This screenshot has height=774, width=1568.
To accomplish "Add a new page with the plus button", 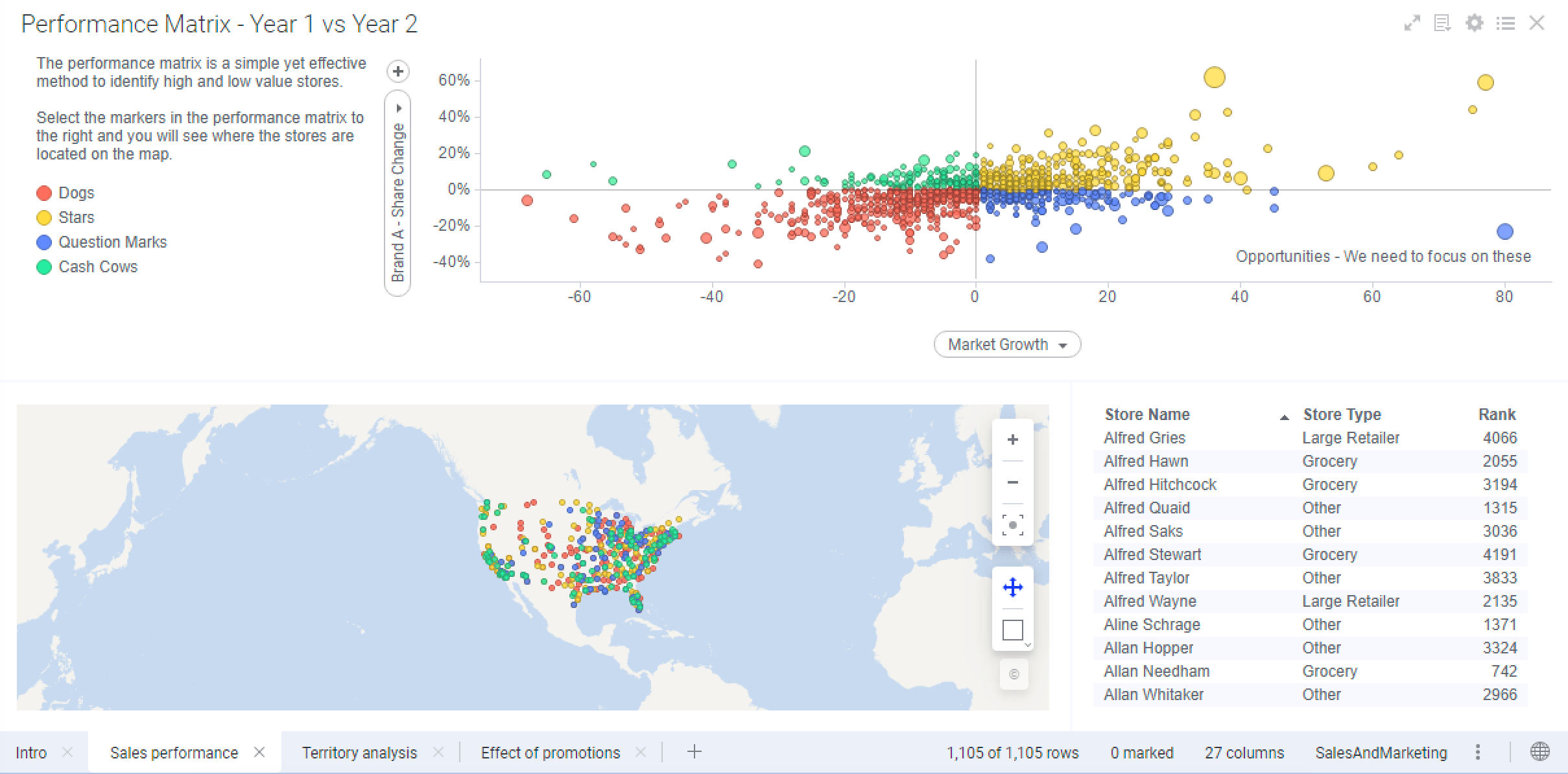I will coord(694,752).
